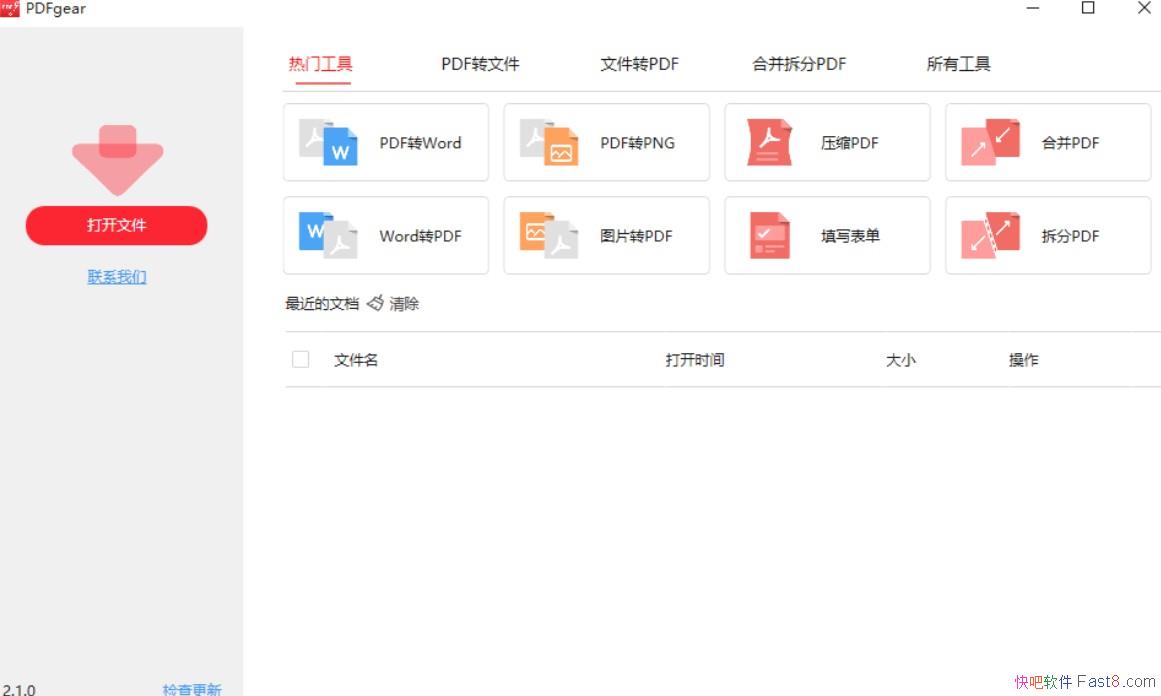Viewport: 1161px width, 696px height.
Task: Open the PDF转PNG converter icon
Action: 549,142
